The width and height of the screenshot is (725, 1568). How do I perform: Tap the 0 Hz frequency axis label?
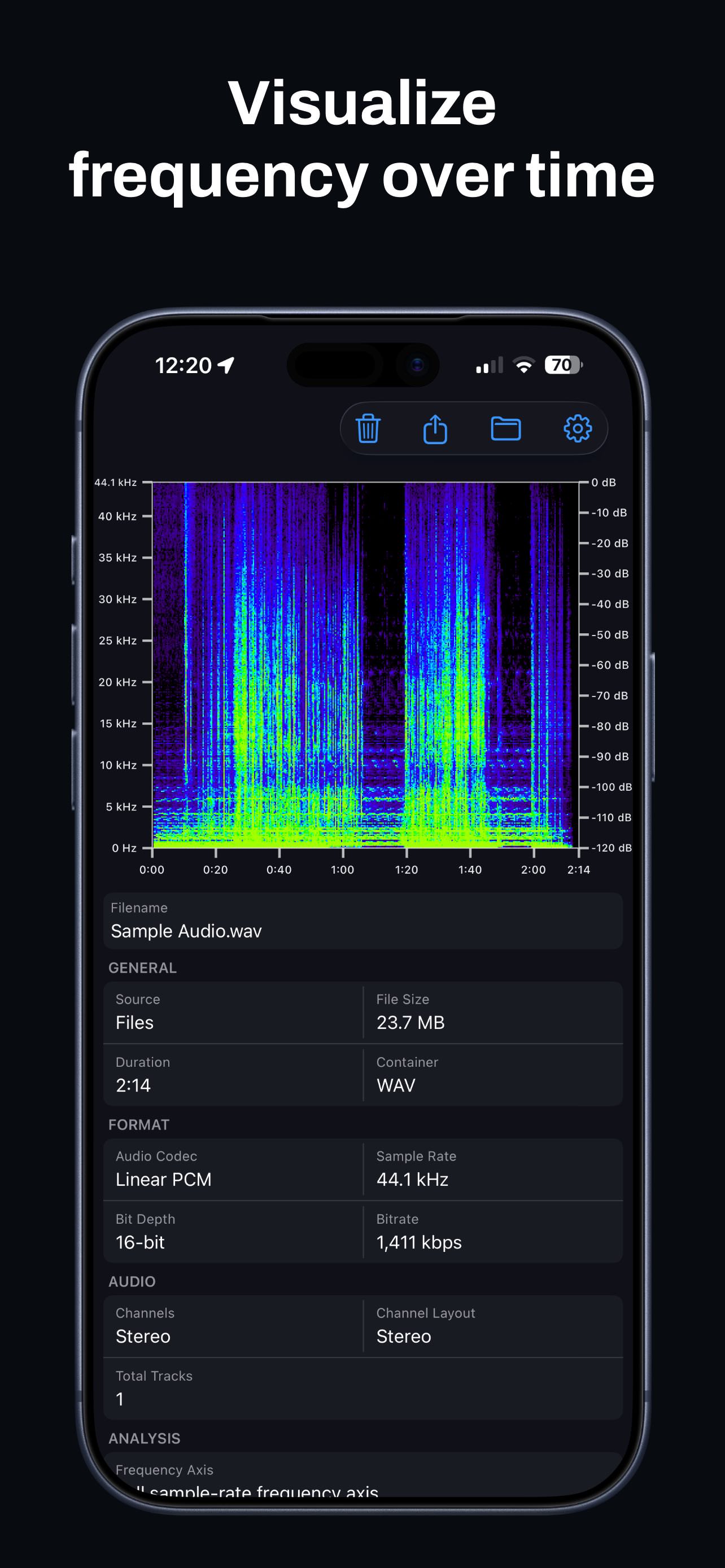pos(124,848)
